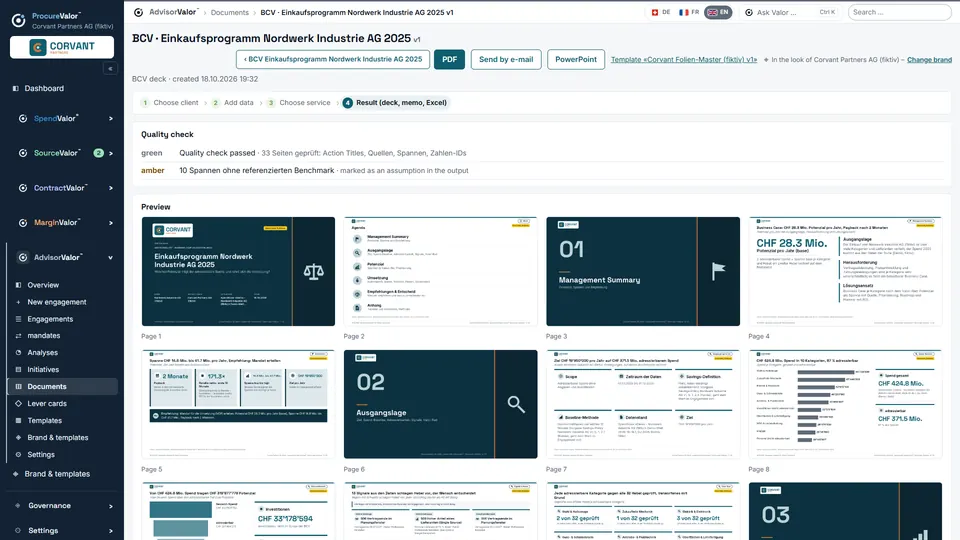Open Page 2 Agenda slide thumbnail
The height and width of the screenshot is (540, 960).
[x=440, y=271]
